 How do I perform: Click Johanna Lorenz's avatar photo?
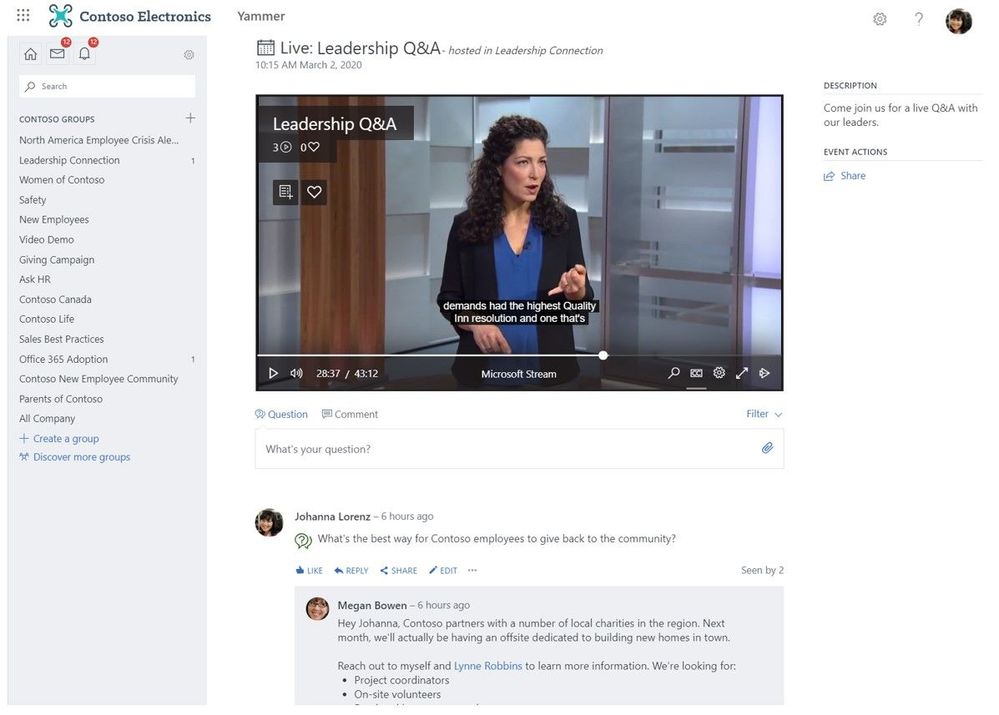(x=269, y=523)
